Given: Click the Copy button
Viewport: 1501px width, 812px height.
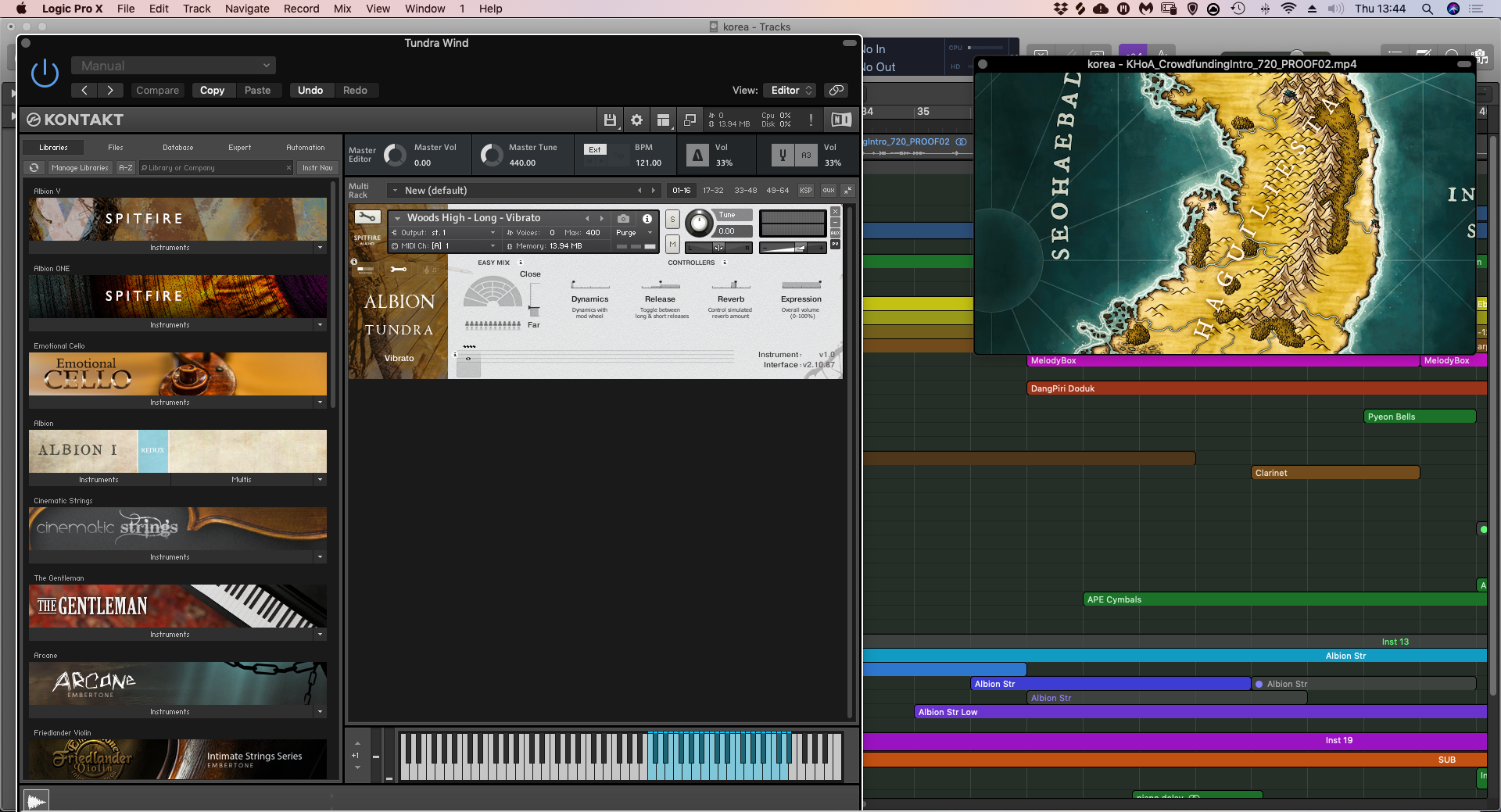Looking at the screenshot, I should tap(212, 90).
